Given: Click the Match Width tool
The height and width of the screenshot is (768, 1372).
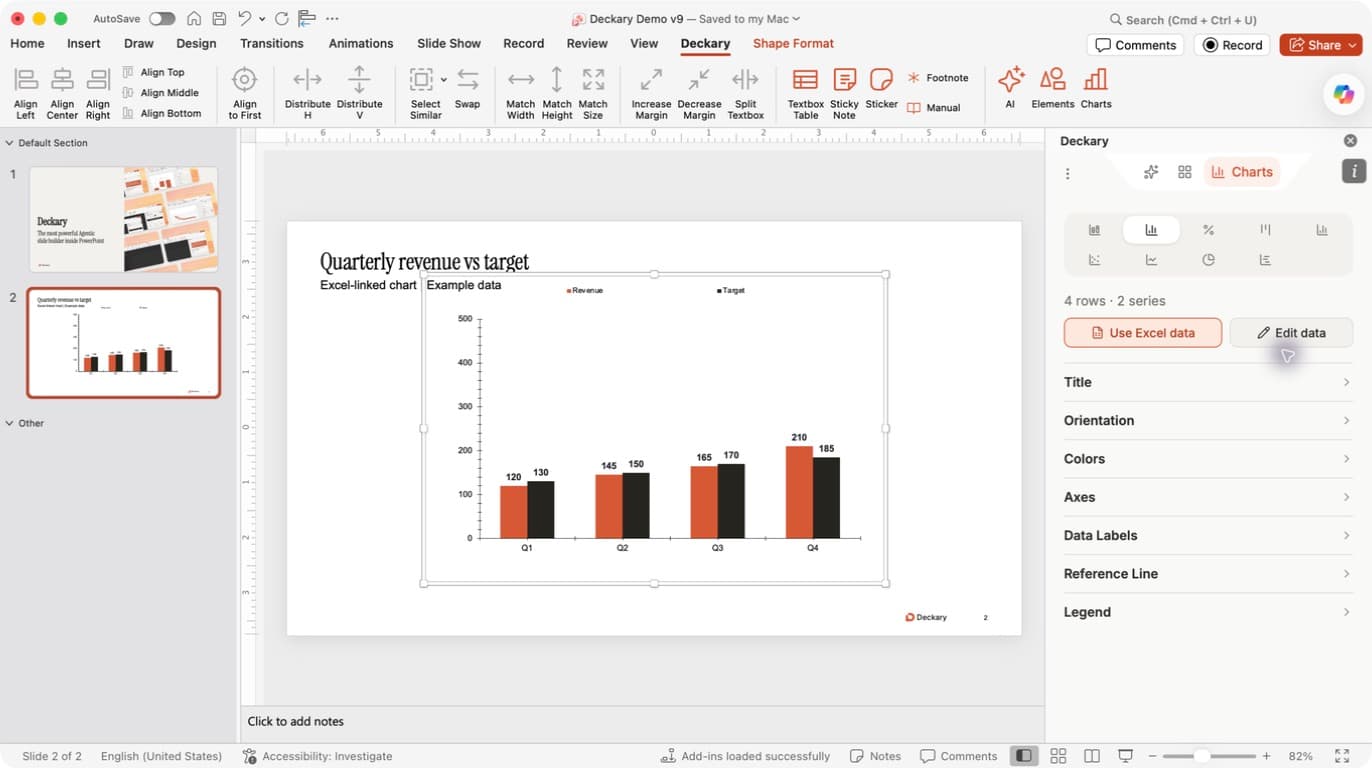Looking at the screenshot, I should (521, 93).
